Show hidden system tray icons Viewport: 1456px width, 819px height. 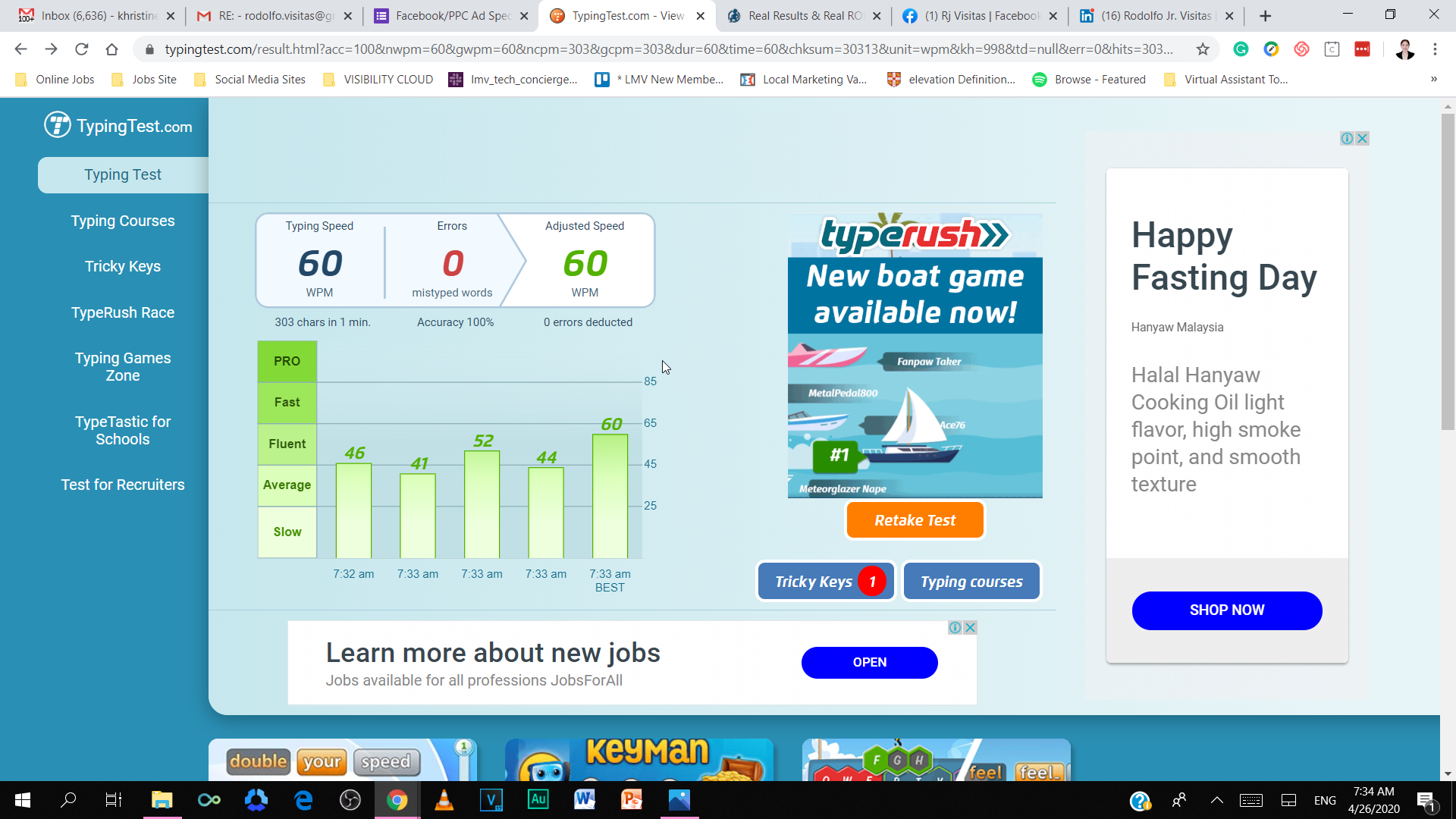(x=1216, y=800)
